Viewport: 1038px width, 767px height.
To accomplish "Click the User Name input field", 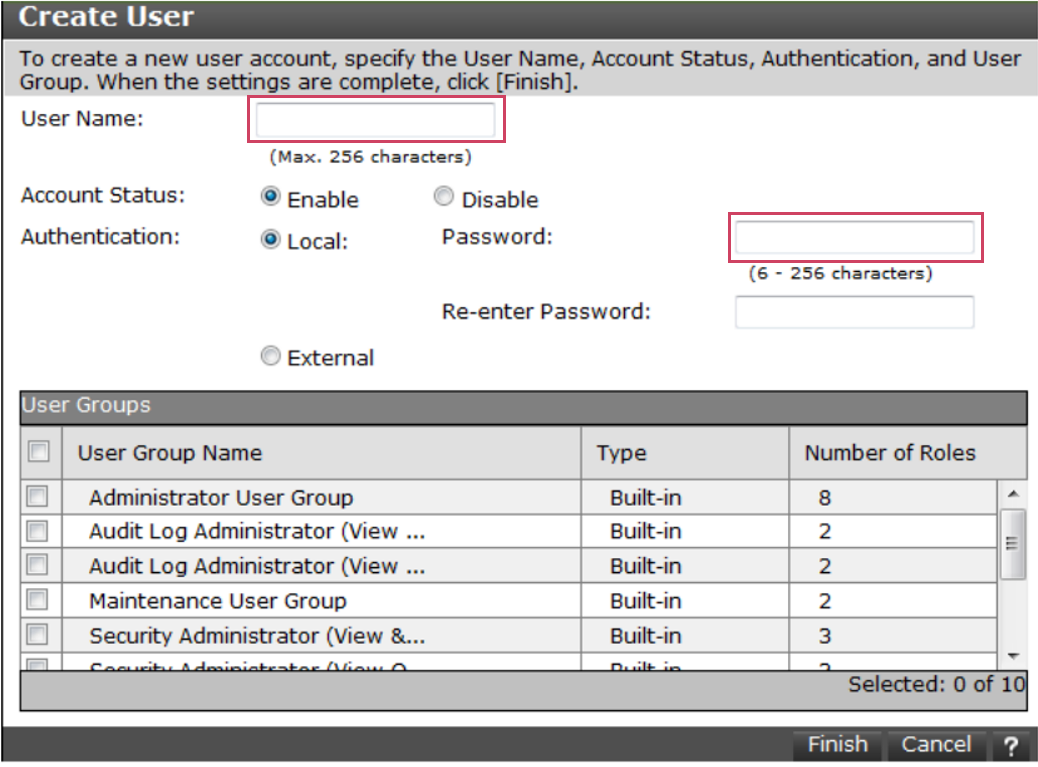I will pyautogui.click(x=375, y=120).
